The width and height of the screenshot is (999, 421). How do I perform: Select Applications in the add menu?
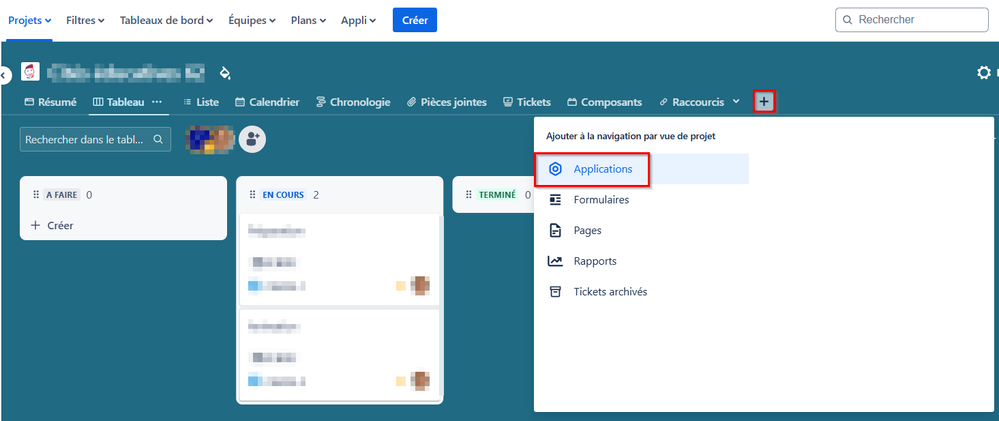pyautogui.click(x=642, y=169)
